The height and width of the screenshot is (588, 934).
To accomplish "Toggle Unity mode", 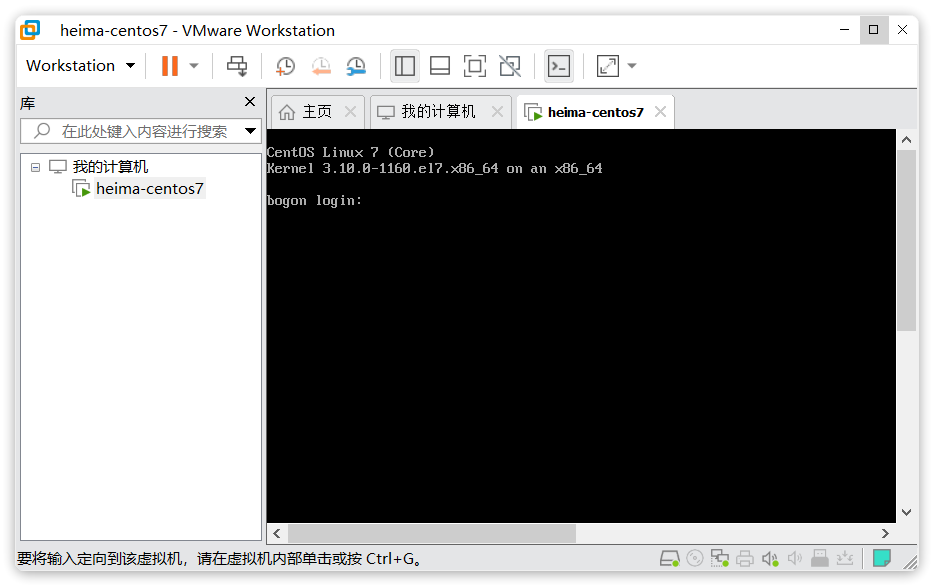I will pos(510,66).
